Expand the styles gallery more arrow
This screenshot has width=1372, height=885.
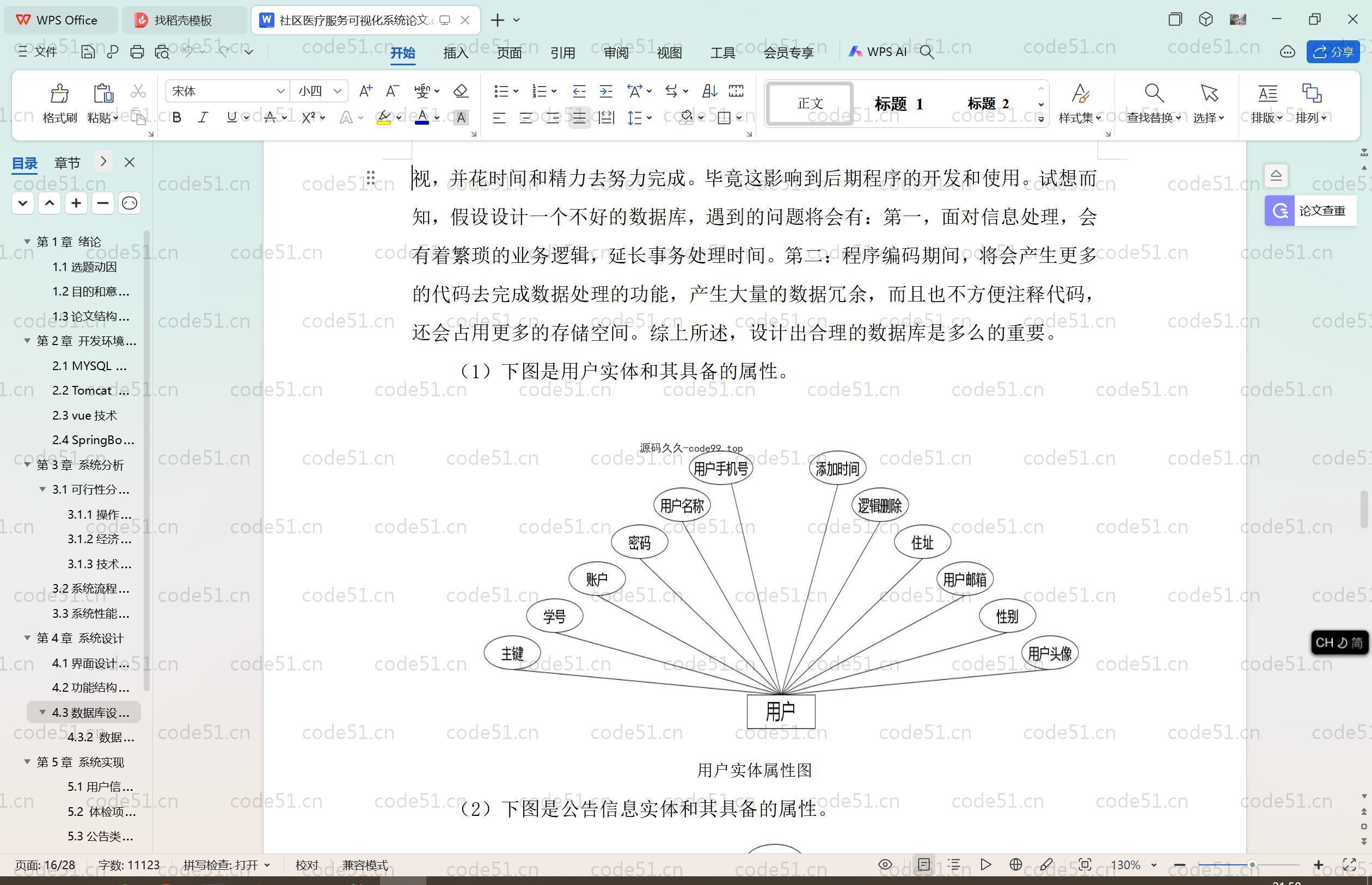[x=1041, y=120]
